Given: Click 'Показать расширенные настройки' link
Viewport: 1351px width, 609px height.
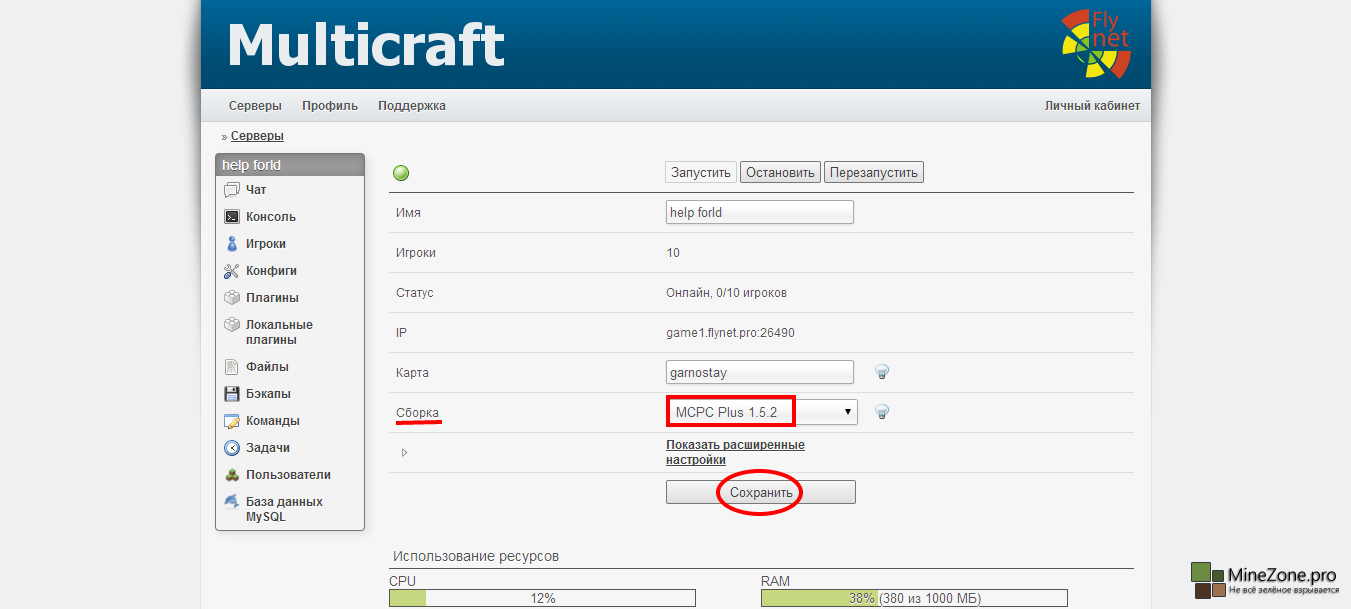Looking at the screenshot, I should (x=735, y=452).
